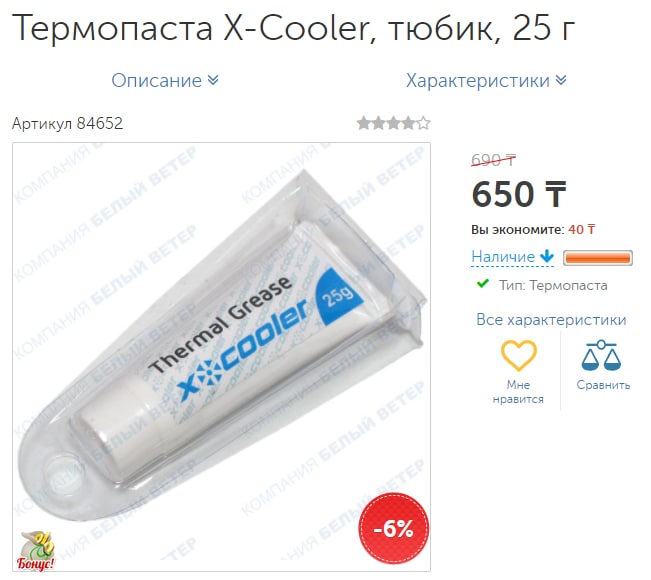The image size is (651, 580).
Task: Click the Сравнить label
Action: [x=603, y=385]
